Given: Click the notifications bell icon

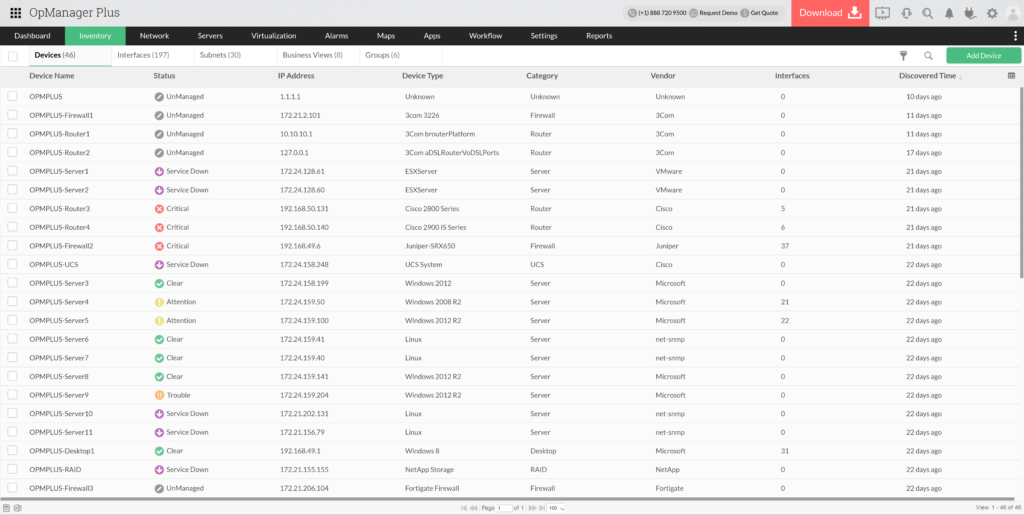Looking at the screenshot, I should 949,13.
